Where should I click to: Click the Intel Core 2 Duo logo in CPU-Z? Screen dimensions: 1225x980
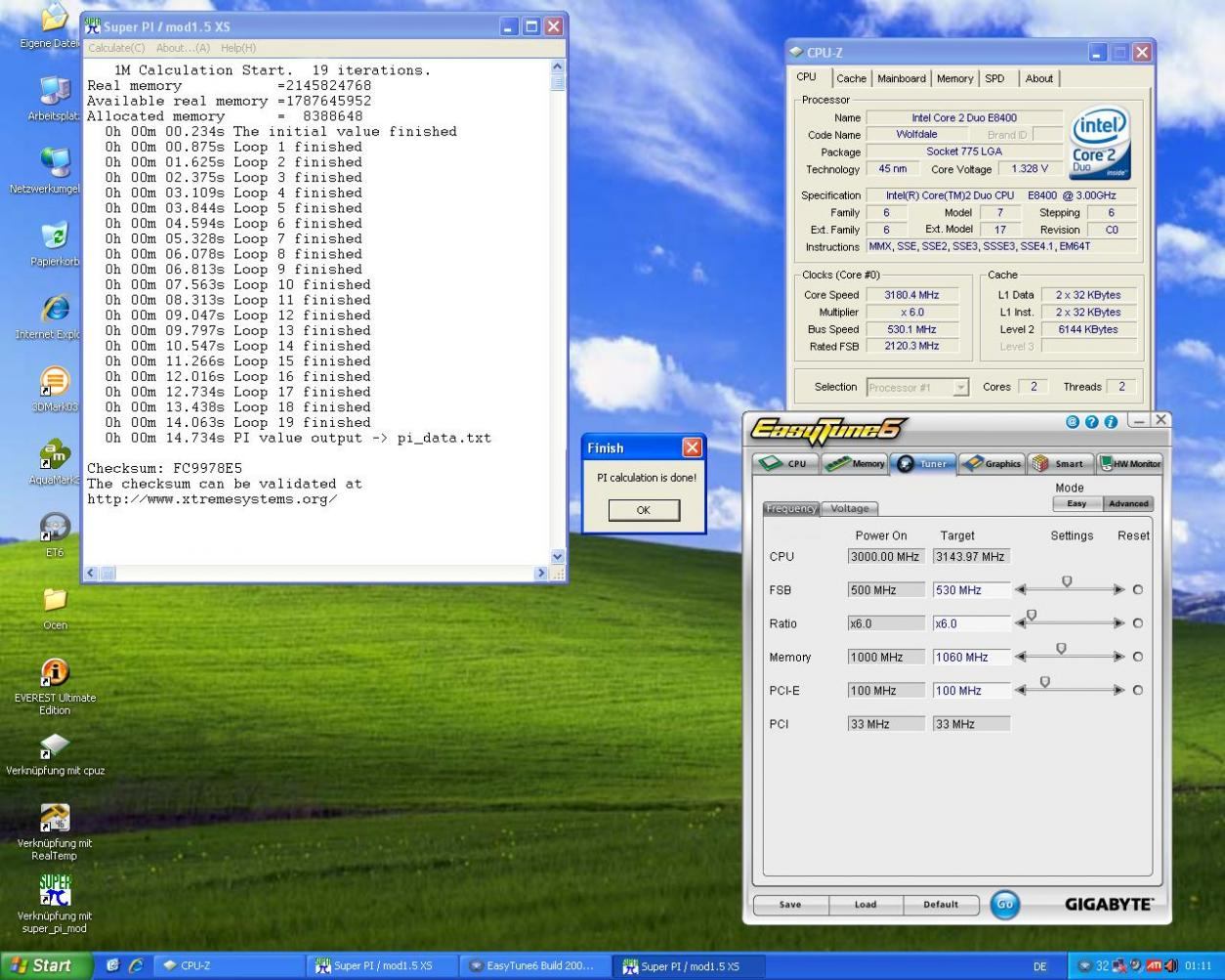pos(1100,143)
